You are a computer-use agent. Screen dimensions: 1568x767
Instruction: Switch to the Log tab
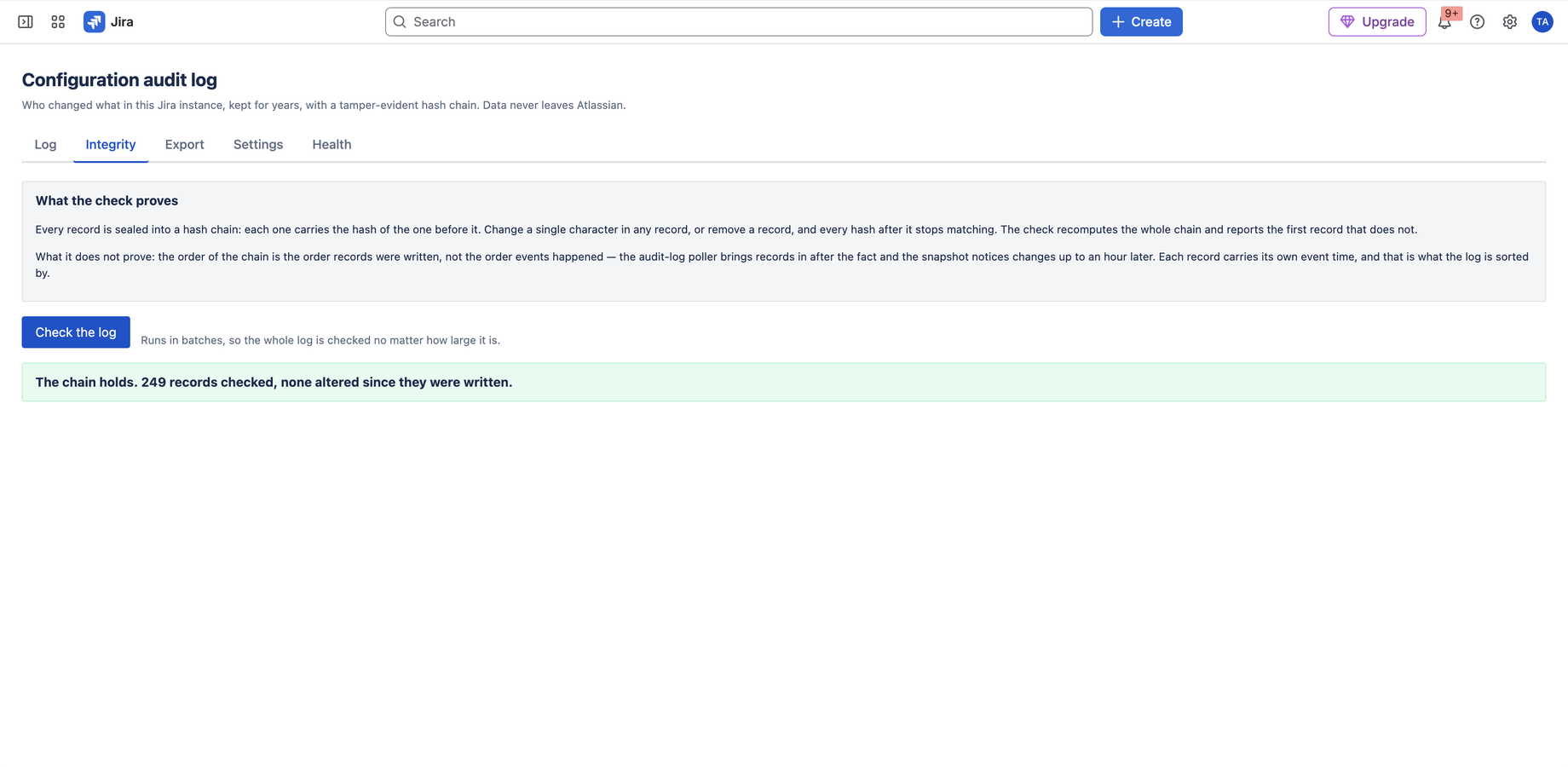45,145
